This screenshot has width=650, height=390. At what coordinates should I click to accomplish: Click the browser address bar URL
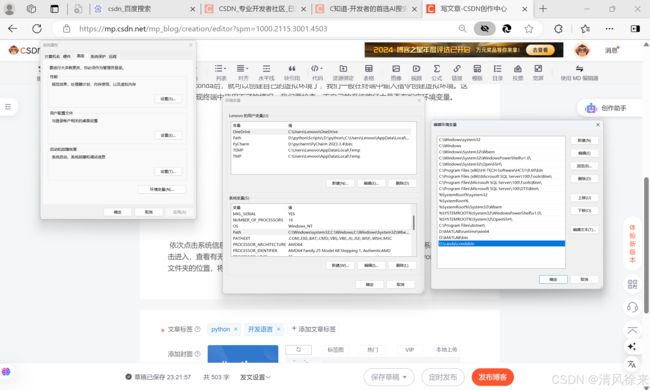[x=203, y=29]
